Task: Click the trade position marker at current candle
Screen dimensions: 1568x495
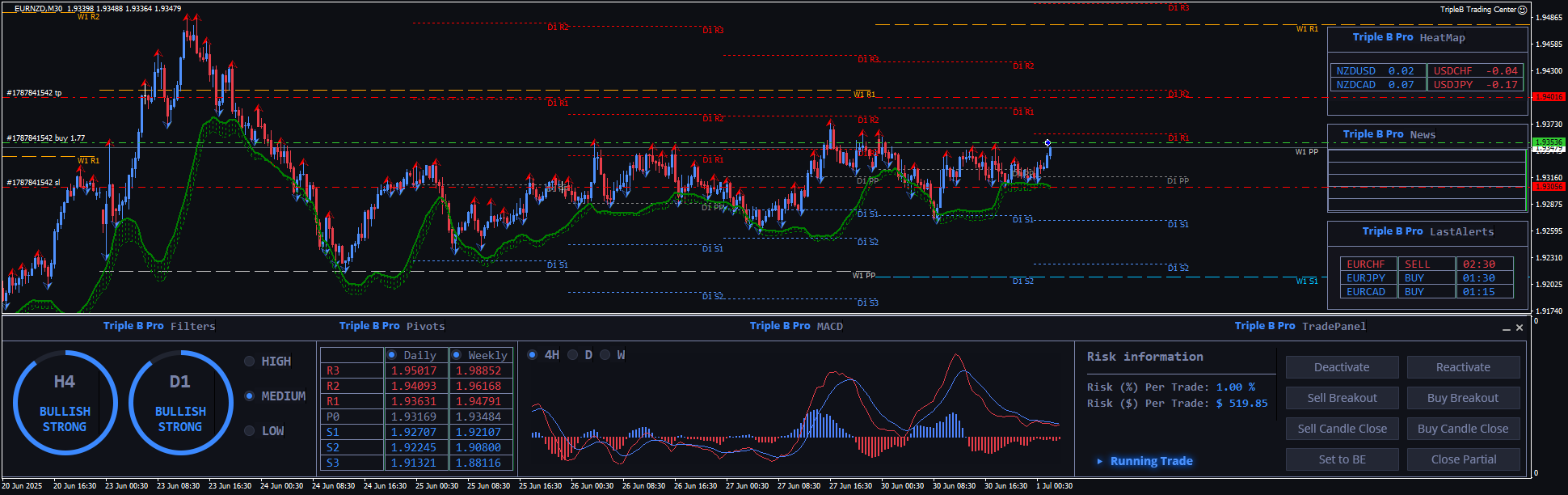Action: (1047, 143)
